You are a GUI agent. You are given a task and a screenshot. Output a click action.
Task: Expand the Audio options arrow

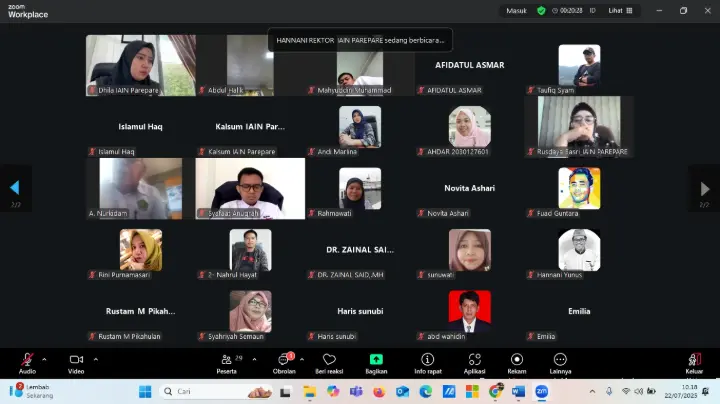pos(46,357)
